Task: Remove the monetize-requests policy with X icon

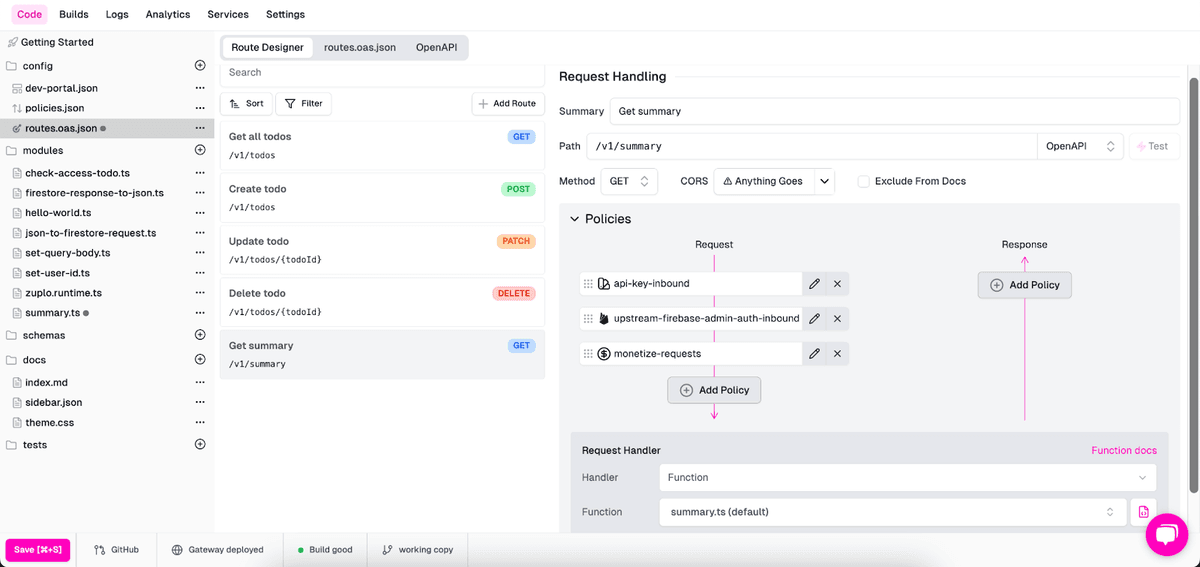Action: click(837, 354)
